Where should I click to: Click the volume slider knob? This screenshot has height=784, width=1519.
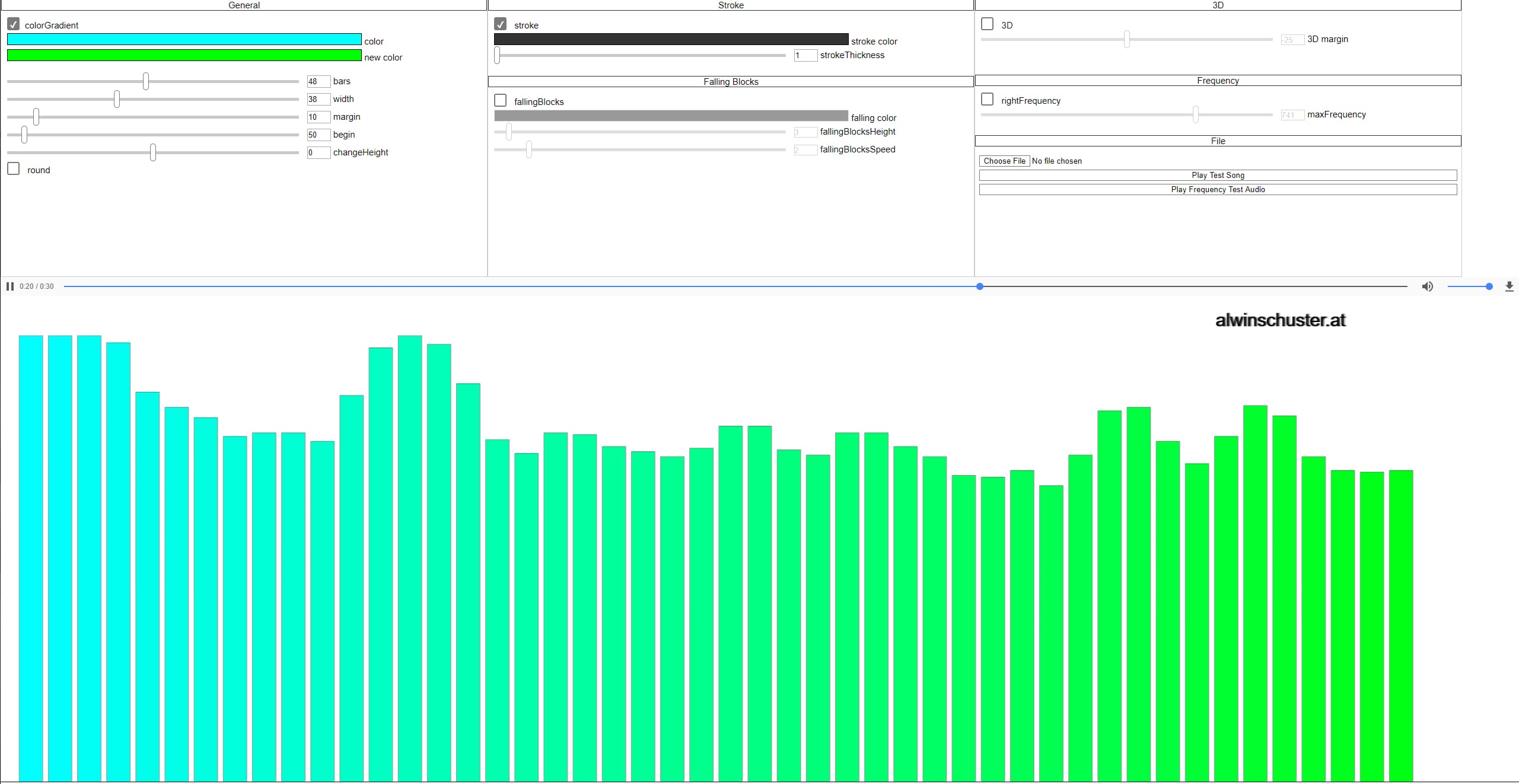point(1489,286)
